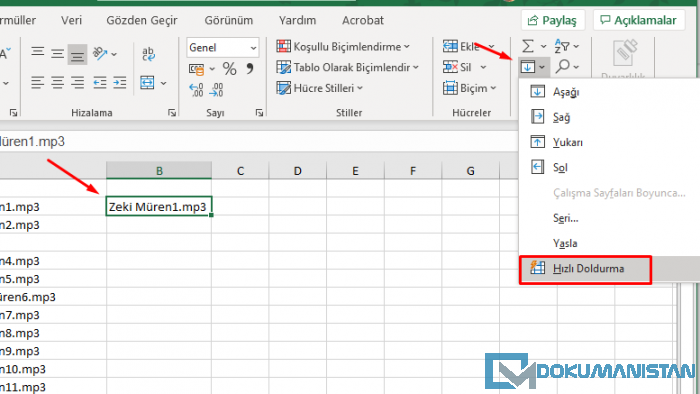Image resolution: width=700 pixels, height=394 pixels.
Task: Open Tablo Olarak Biçimlendir menu
Action: (347, 67)
